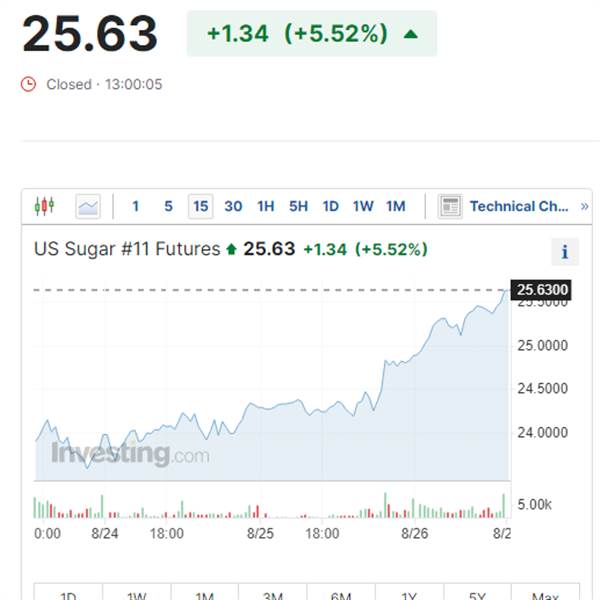
Task: Click the green triangle next to +5.52%
Action: (x=411, y=34)
